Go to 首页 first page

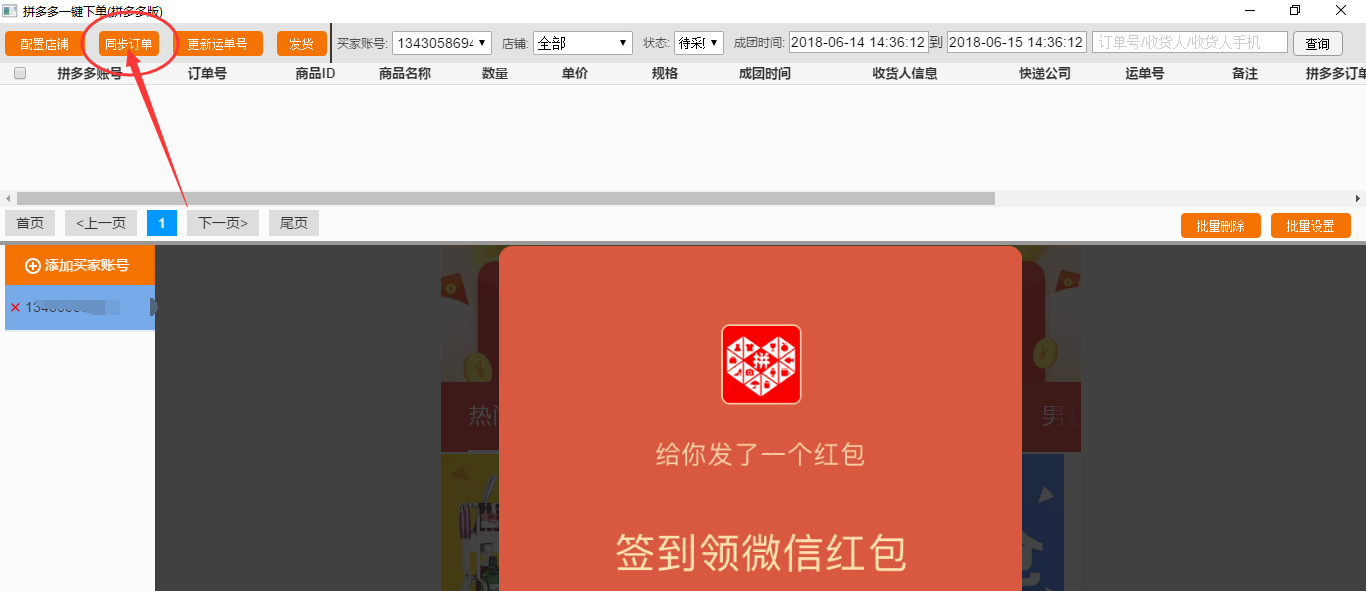(30, 223)
